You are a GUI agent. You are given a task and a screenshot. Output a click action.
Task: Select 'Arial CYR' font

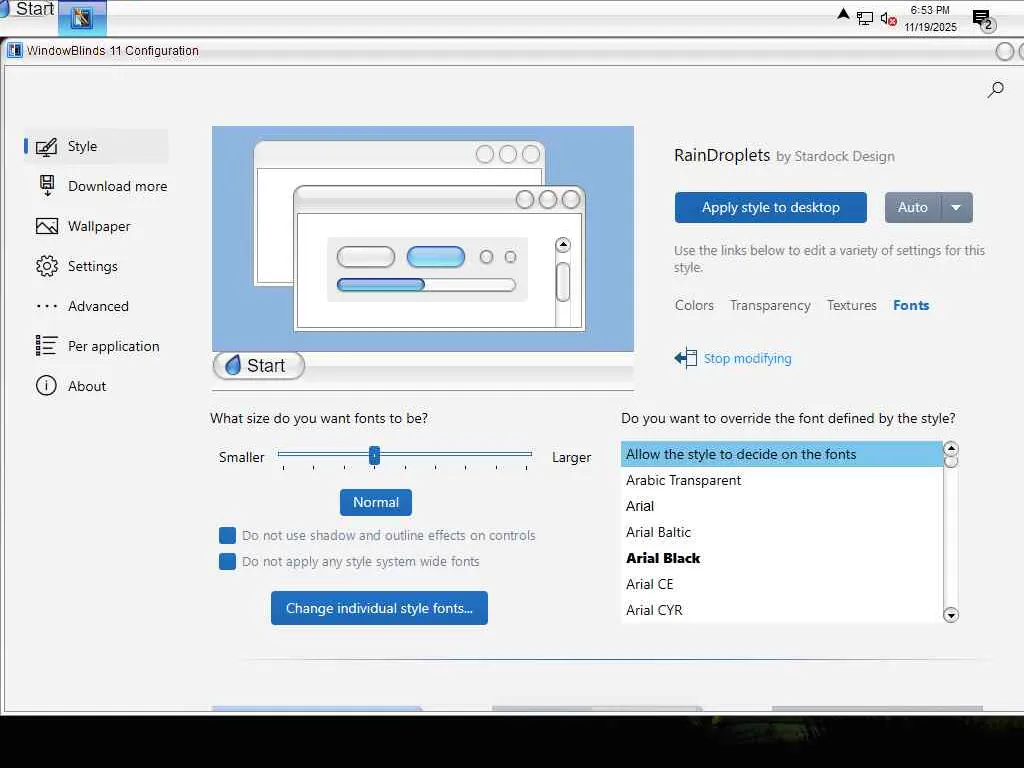click(x=782, y=610)
